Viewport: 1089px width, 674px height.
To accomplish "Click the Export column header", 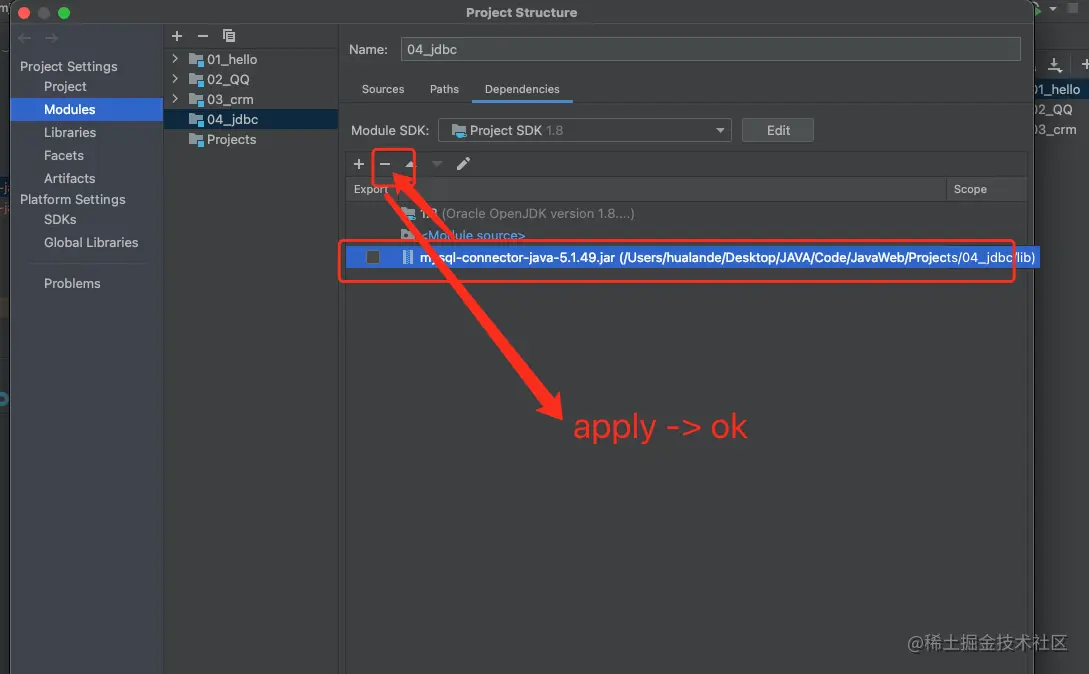I will [x=371, y=189].
